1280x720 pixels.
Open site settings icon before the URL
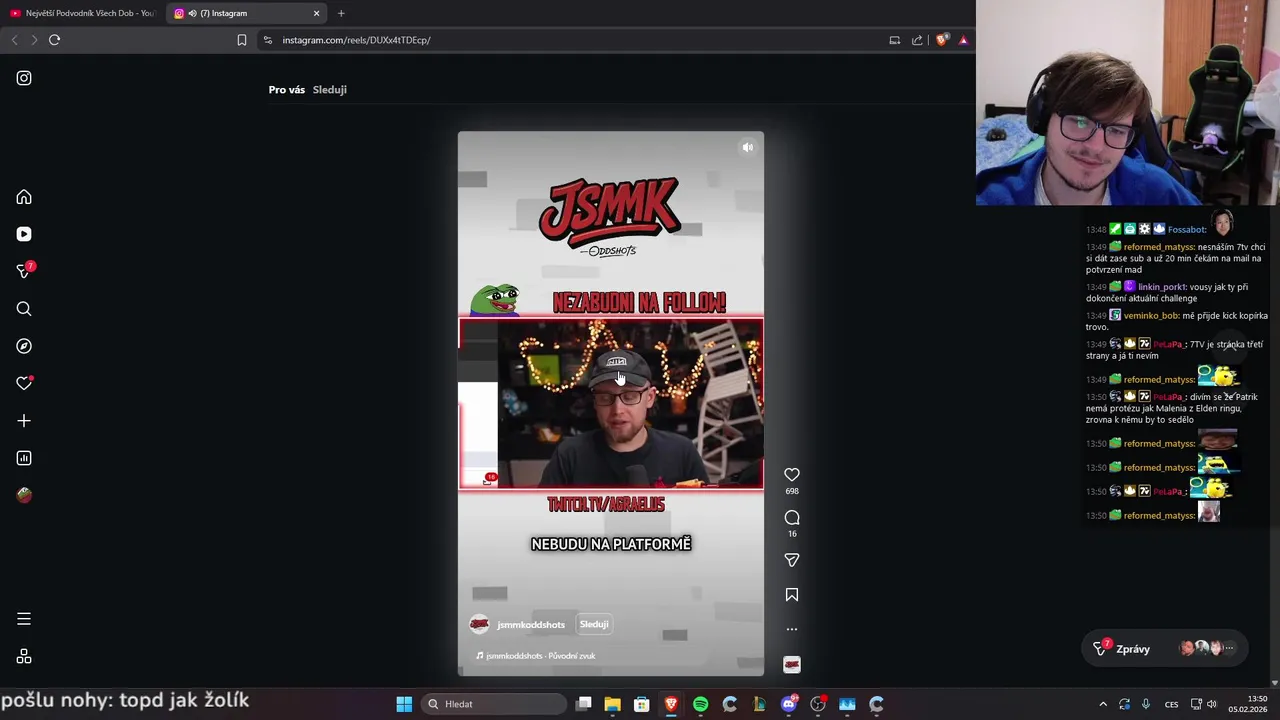click(267, 40)
